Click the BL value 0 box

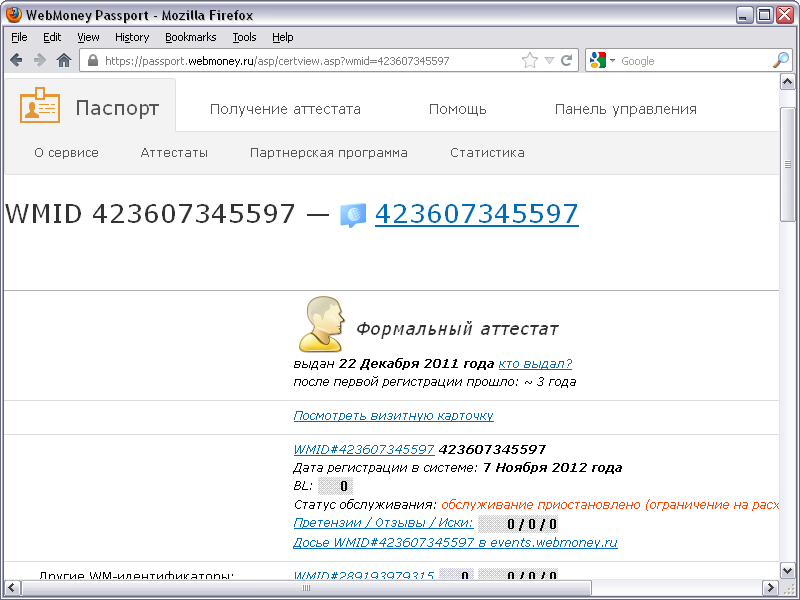point(335,486)
